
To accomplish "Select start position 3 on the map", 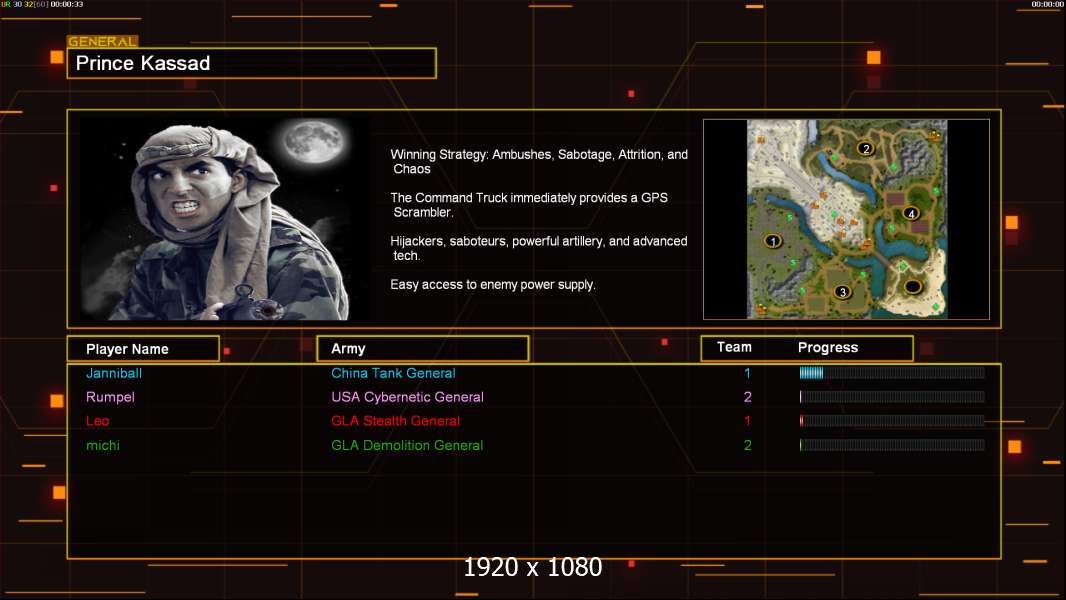I will coord(842,292).
